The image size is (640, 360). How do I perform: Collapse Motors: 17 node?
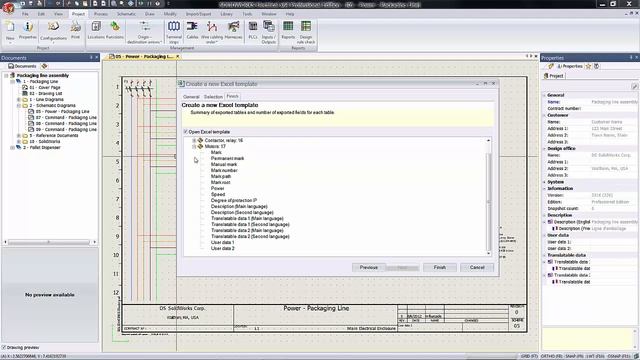coord(194,146)
